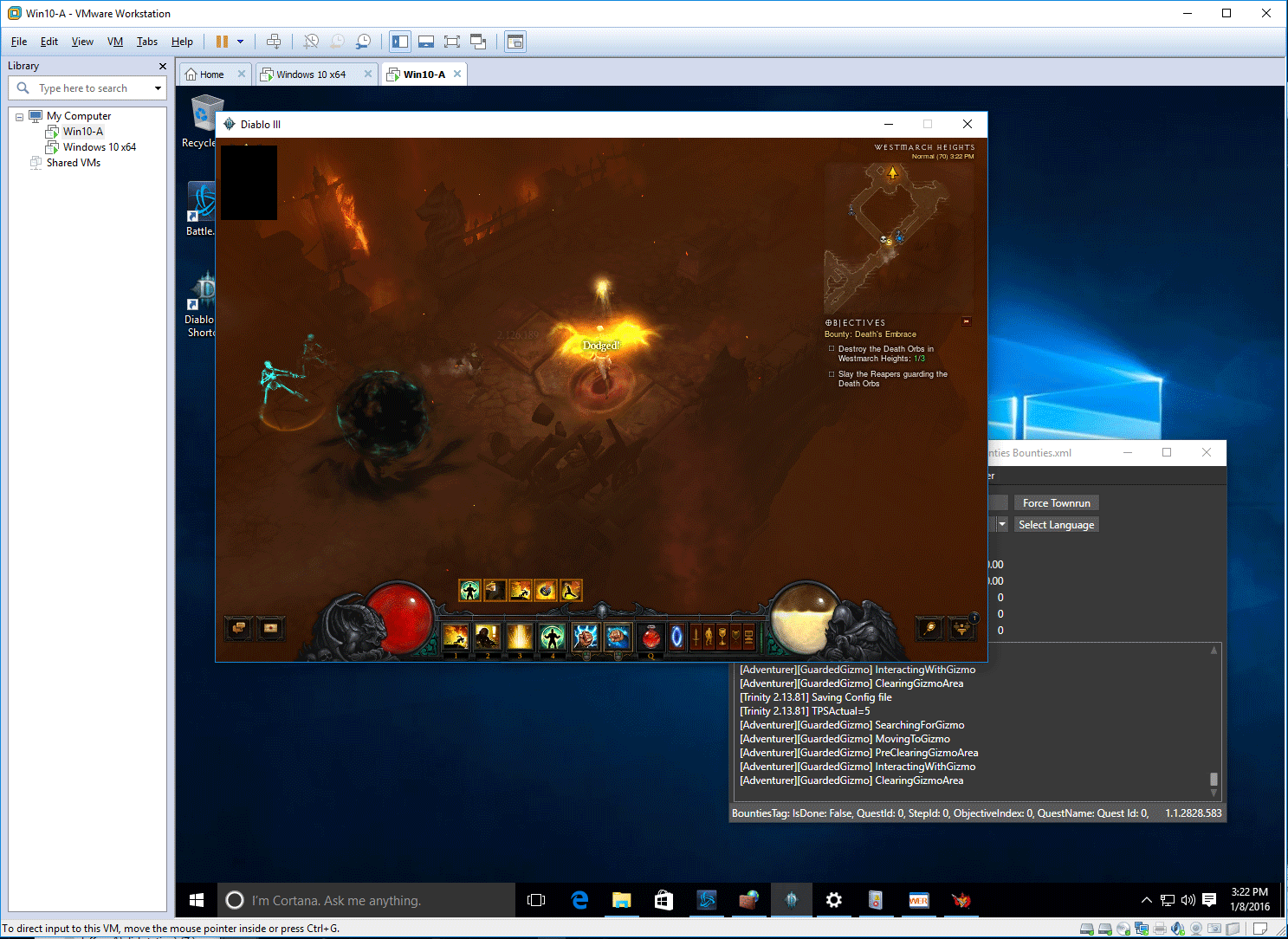Use skill slot 4 in Diablo action bar
1288x939 pixels.
point(552,638)
